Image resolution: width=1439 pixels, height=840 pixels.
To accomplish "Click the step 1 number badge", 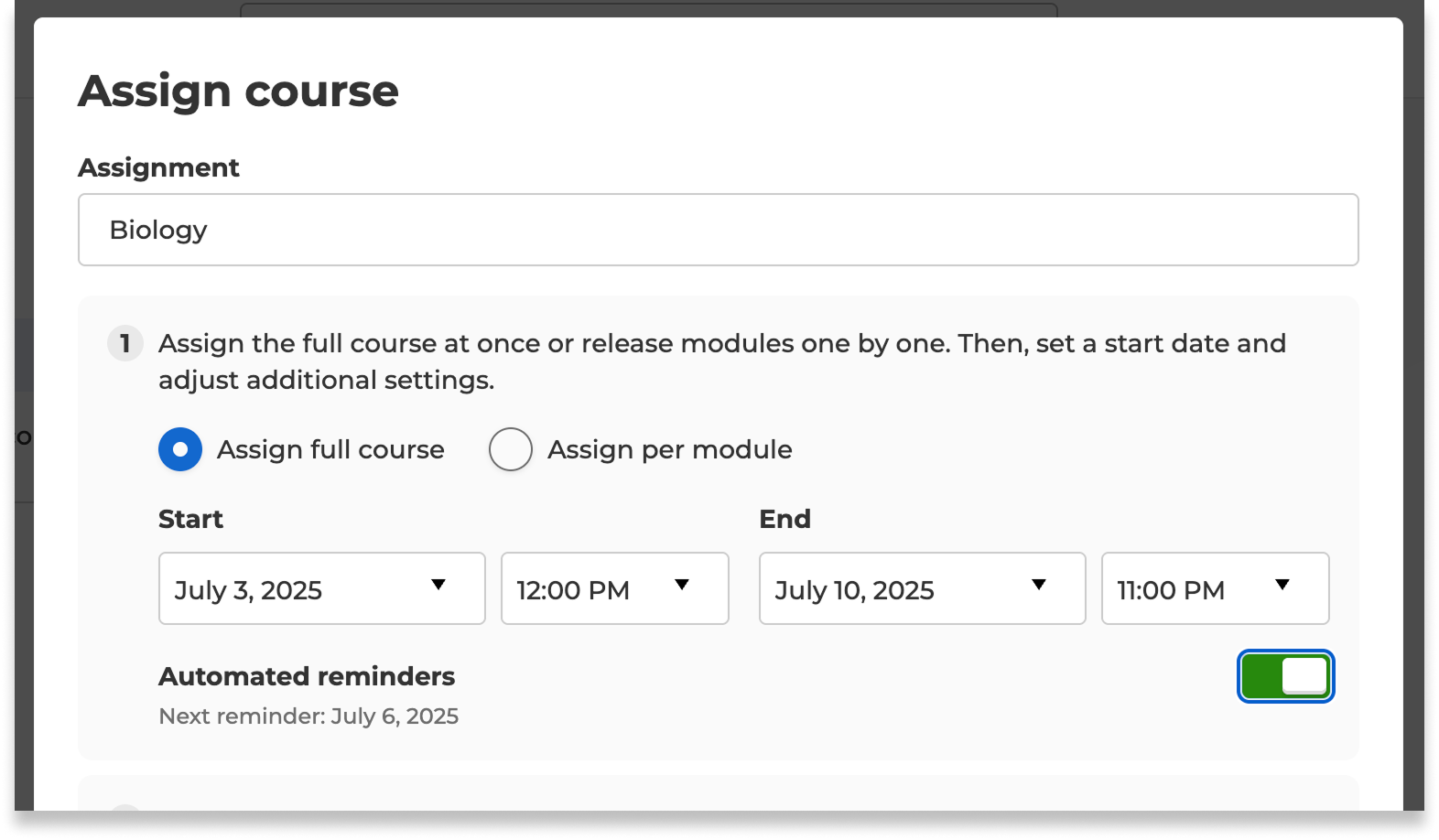I will click(125, 344).
